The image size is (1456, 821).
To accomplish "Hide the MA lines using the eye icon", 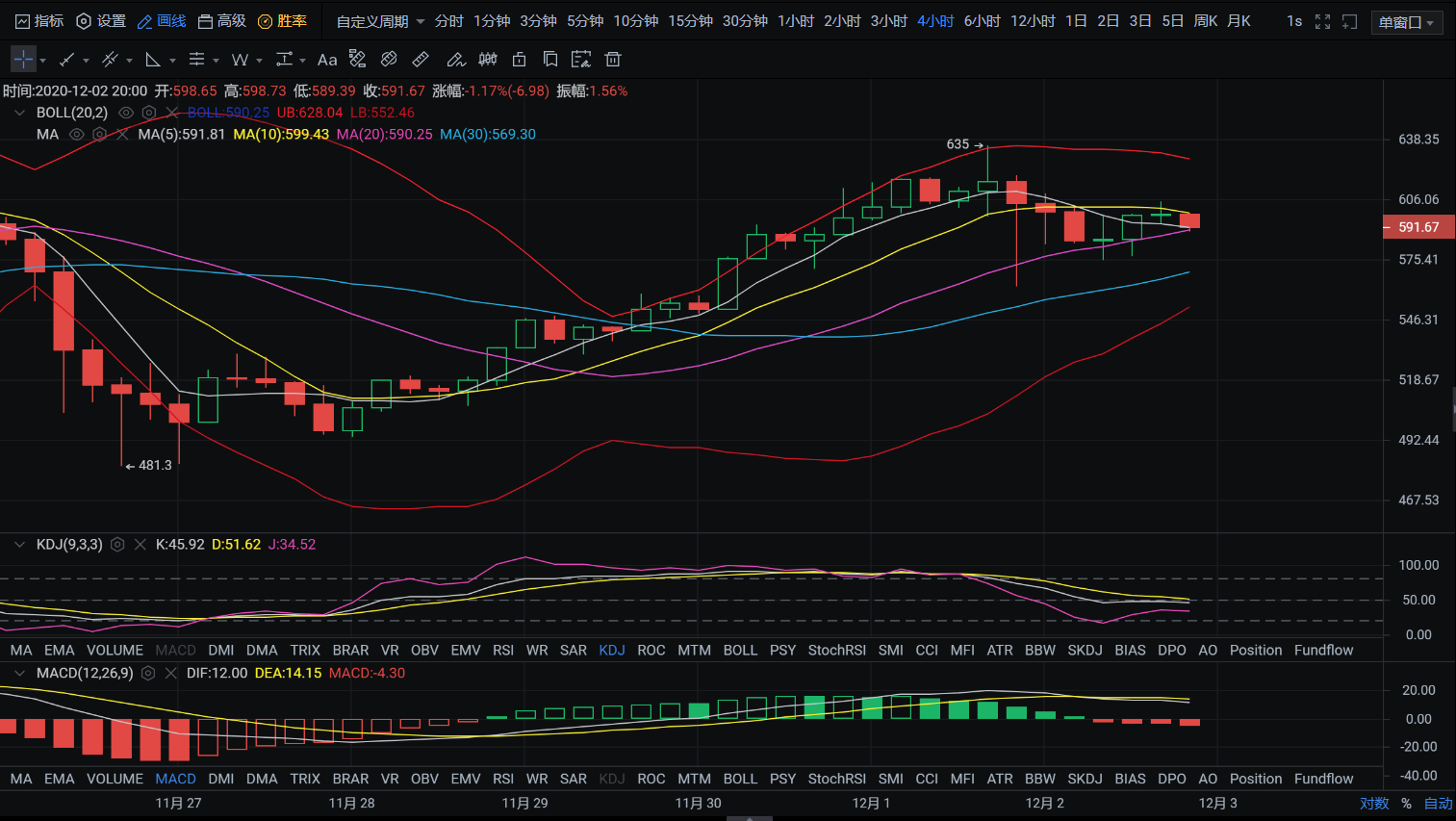I will click(77, 135).
